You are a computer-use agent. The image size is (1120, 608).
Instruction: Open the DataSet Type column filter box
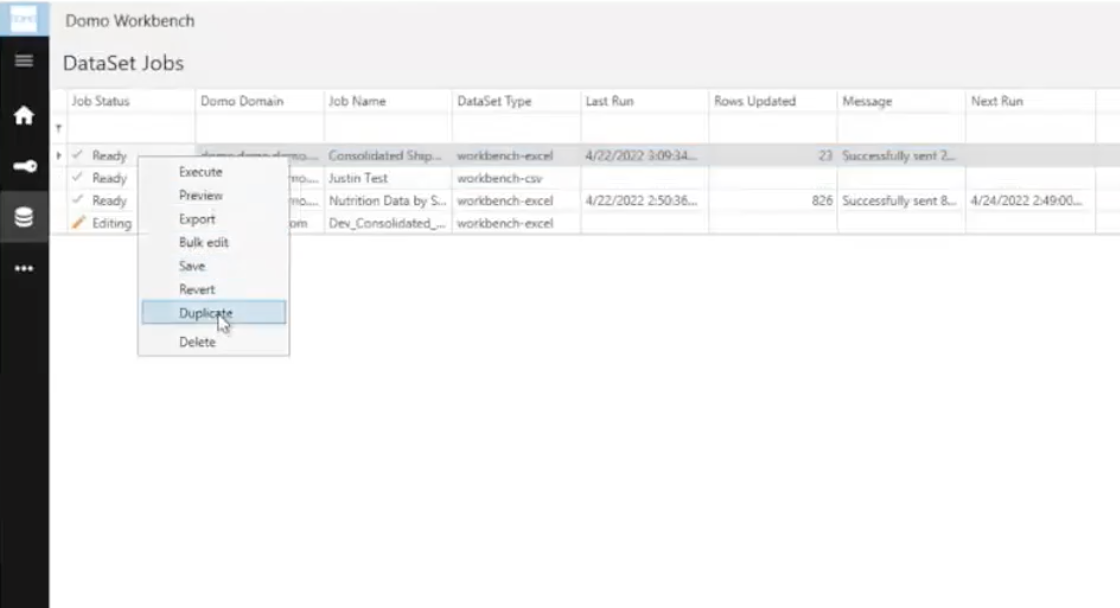(515, 128)
